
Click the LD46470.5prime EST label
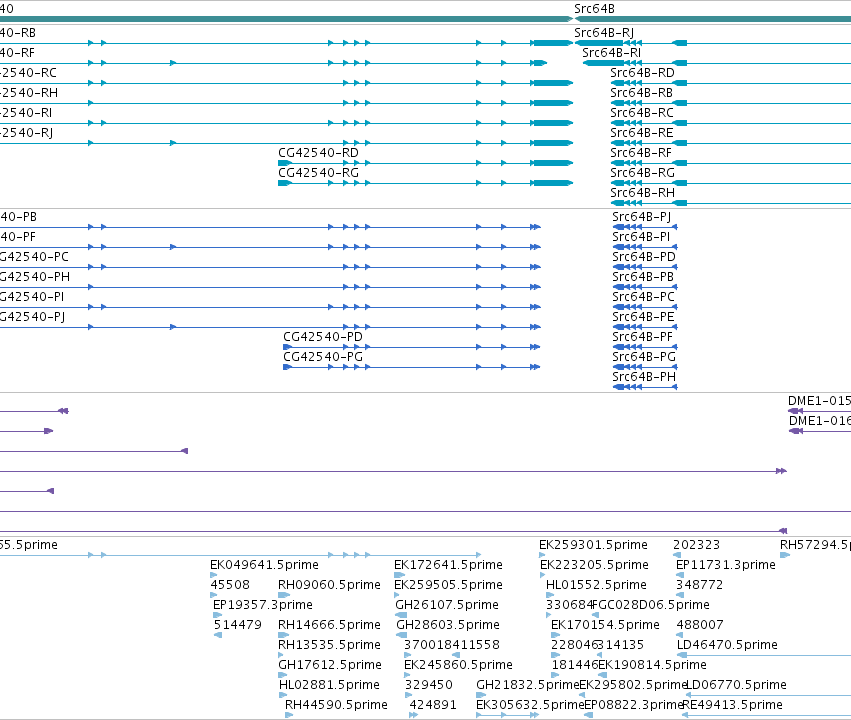point(727,646)
